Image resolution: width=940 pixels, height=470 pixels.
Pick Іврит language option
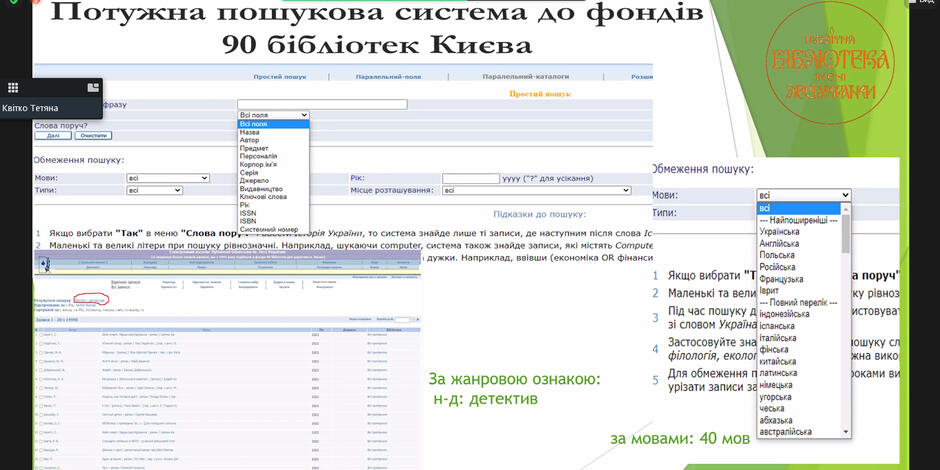pos(769,290)
